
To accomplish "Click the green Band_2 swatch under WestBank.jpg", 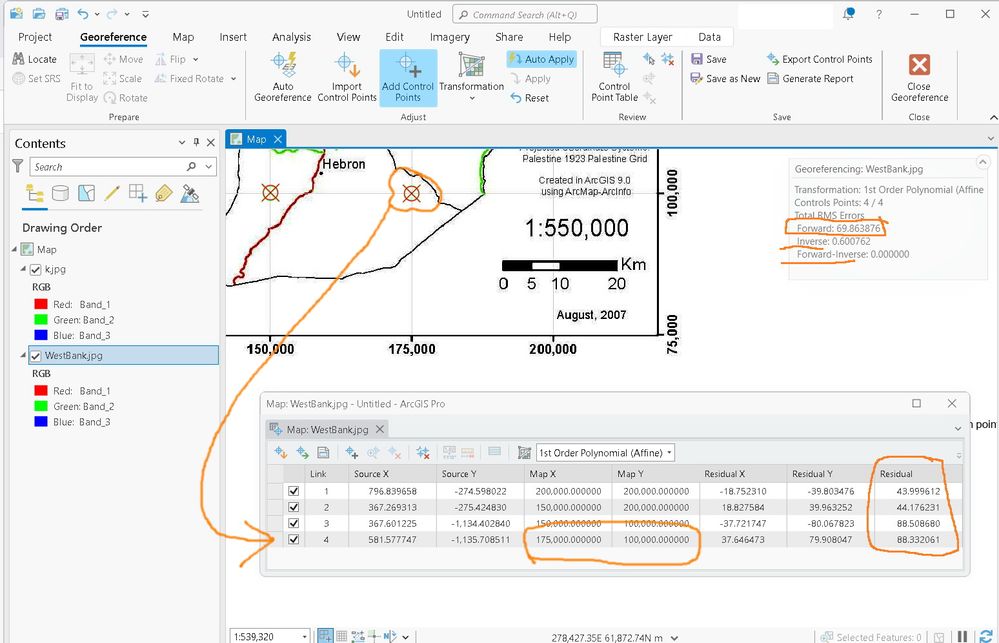I will pyautogui.click(x=41, y=406).
